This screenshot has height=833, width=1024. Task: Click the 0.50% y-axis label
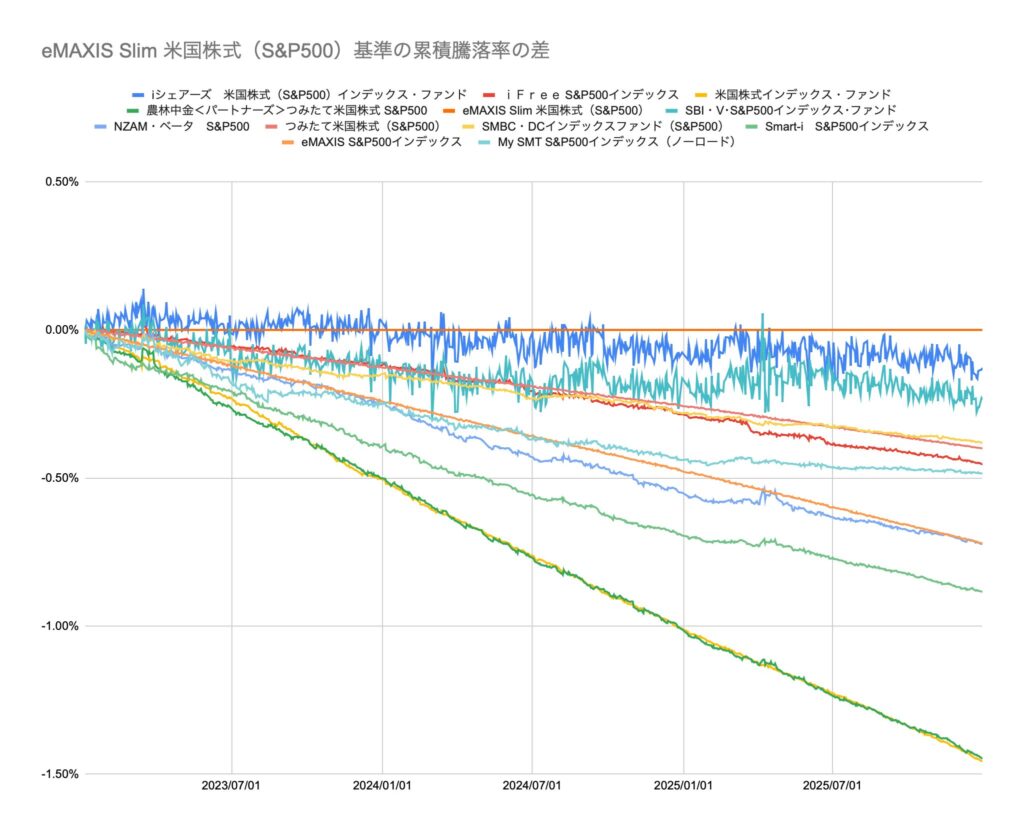tap(60, 182)
